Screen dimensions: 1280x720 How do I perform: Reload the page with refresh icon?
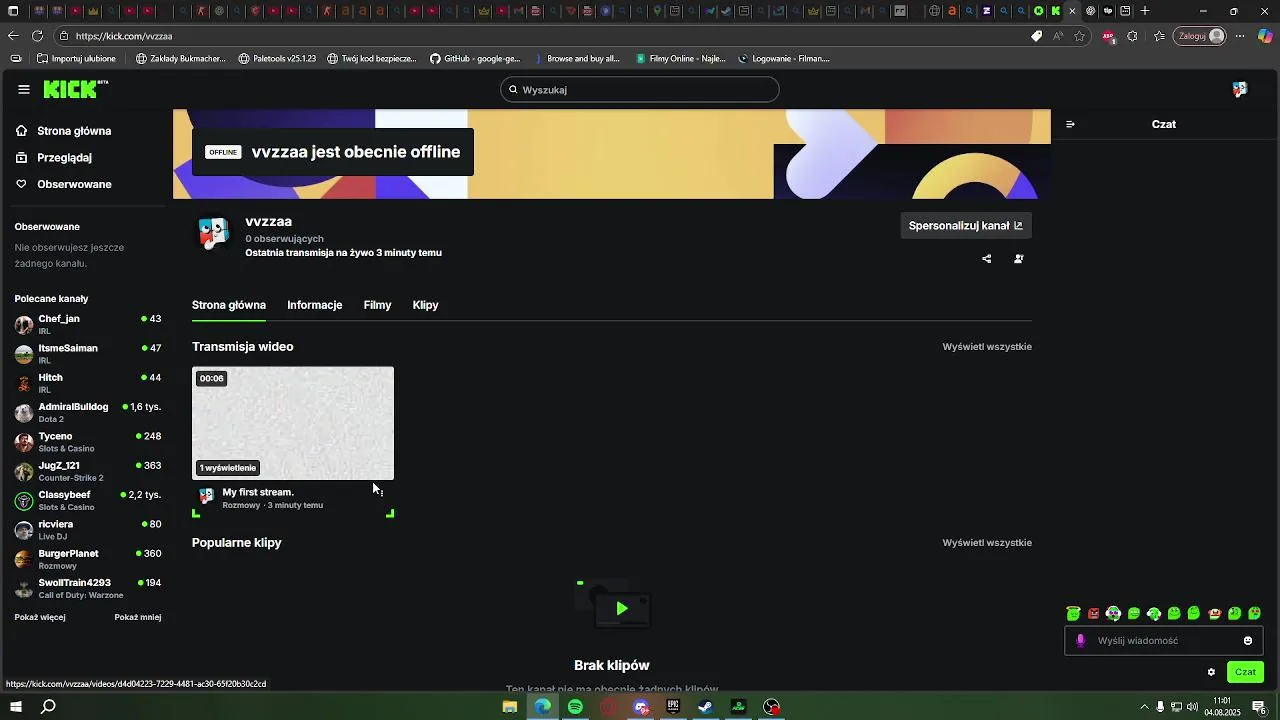(x=37, y=36)
